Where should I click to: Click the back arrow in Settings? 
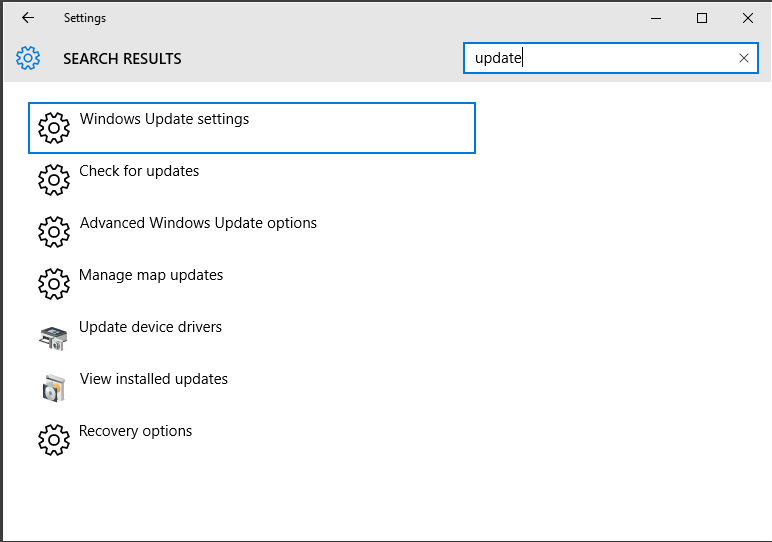point(28,18)
